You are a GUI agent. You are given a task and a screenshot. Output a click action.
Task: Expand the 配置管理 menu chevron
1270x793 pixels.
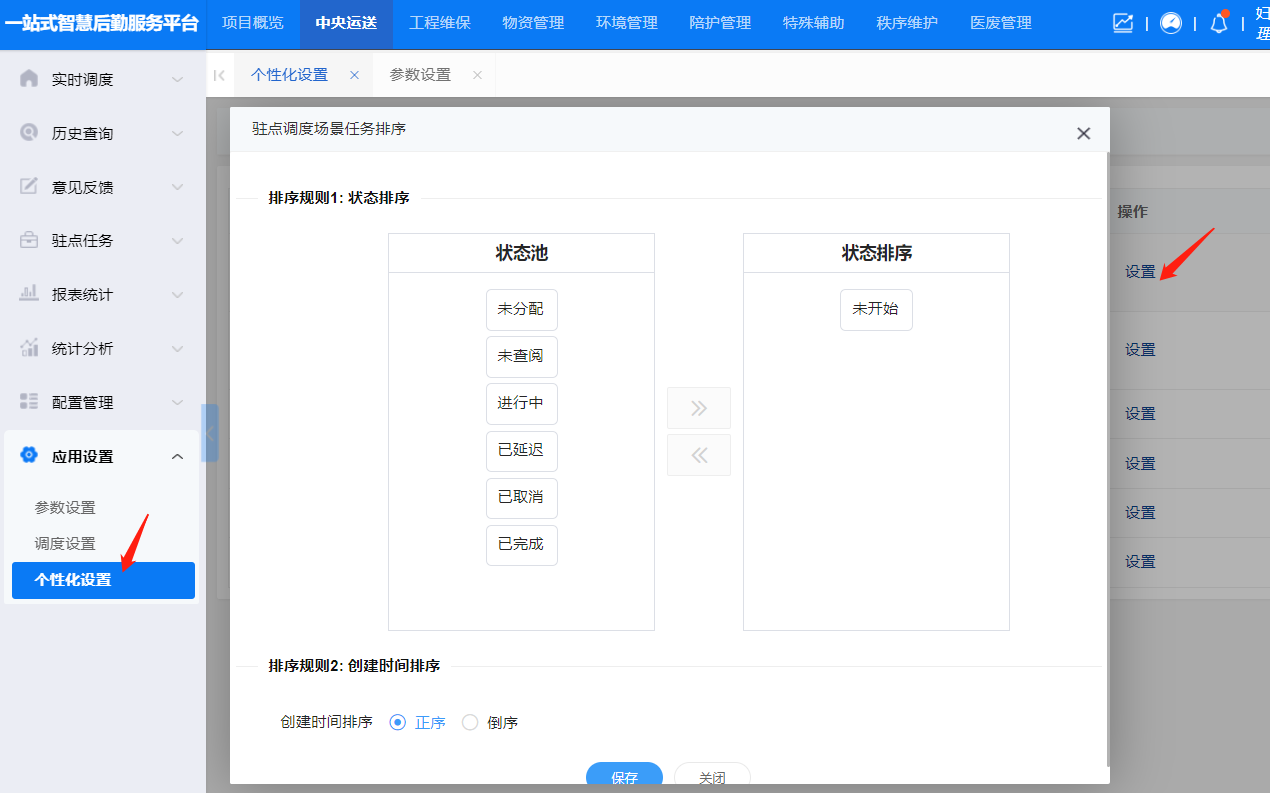point(177,403)
